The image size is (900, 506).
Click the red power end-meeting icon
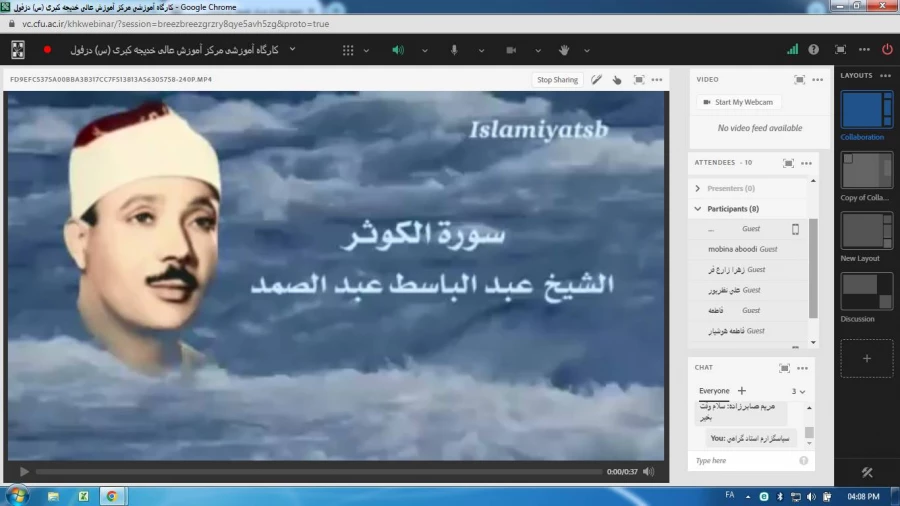tap(887, 49)
